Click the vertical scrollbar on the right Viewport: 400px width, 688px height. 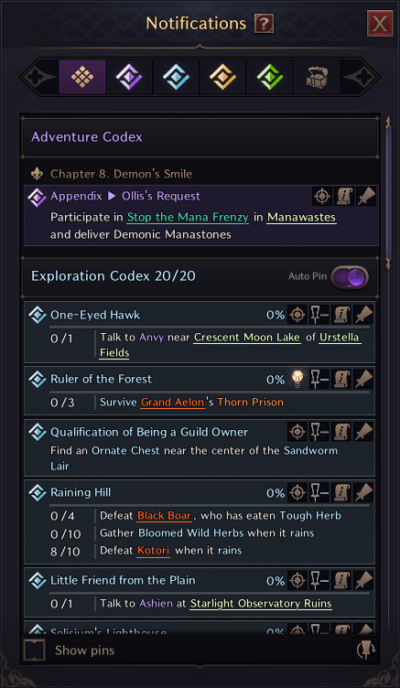[388, 193]
